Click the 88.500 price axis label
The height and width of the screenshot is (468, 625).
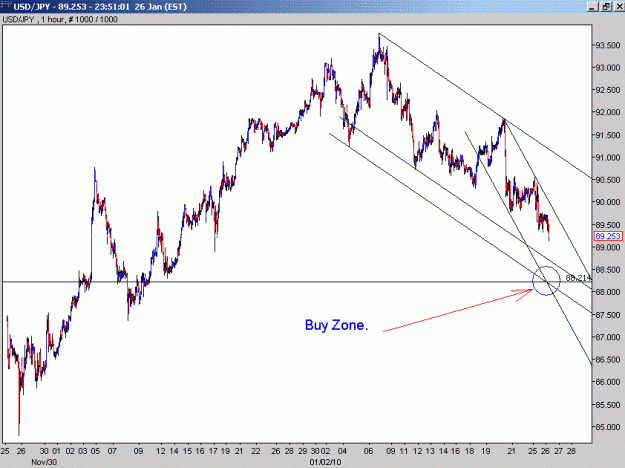608,270
